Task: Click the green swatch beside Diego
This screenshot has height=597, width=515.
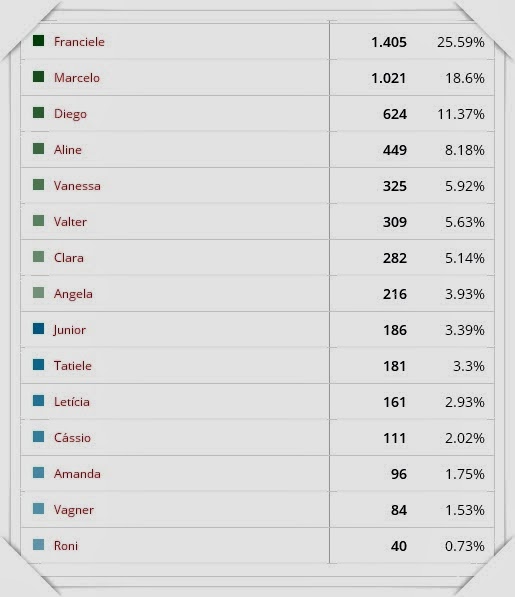Action: 38,113
